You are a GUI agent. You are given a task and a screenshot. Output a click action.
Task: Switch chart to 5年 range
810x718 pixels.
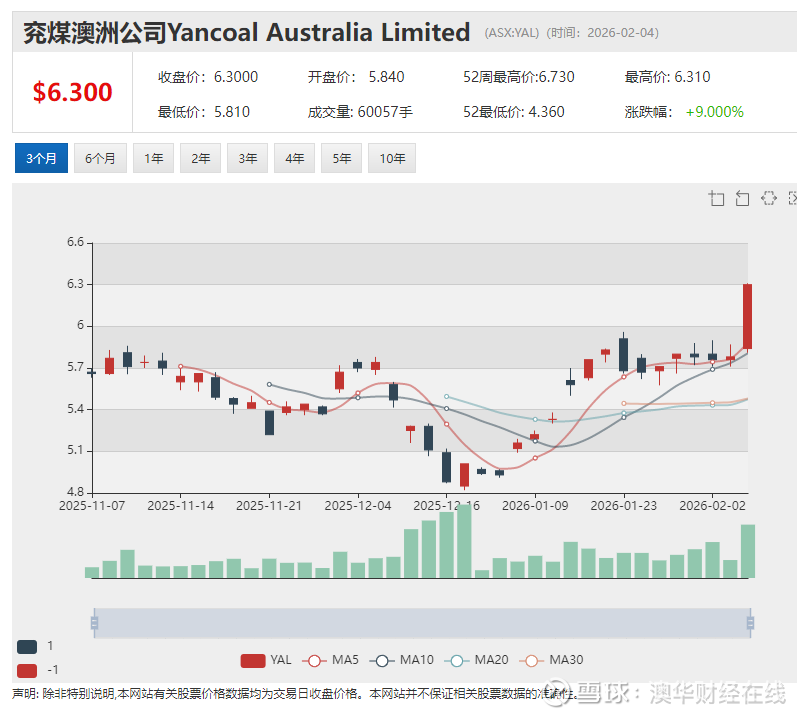click(341, 158)
